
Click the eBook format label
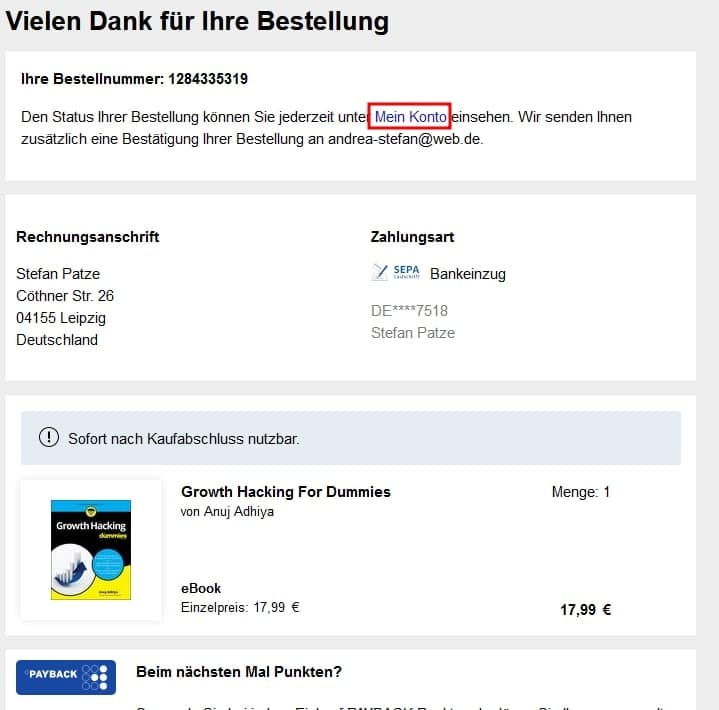pyautogui.click(x=201, y=588)
